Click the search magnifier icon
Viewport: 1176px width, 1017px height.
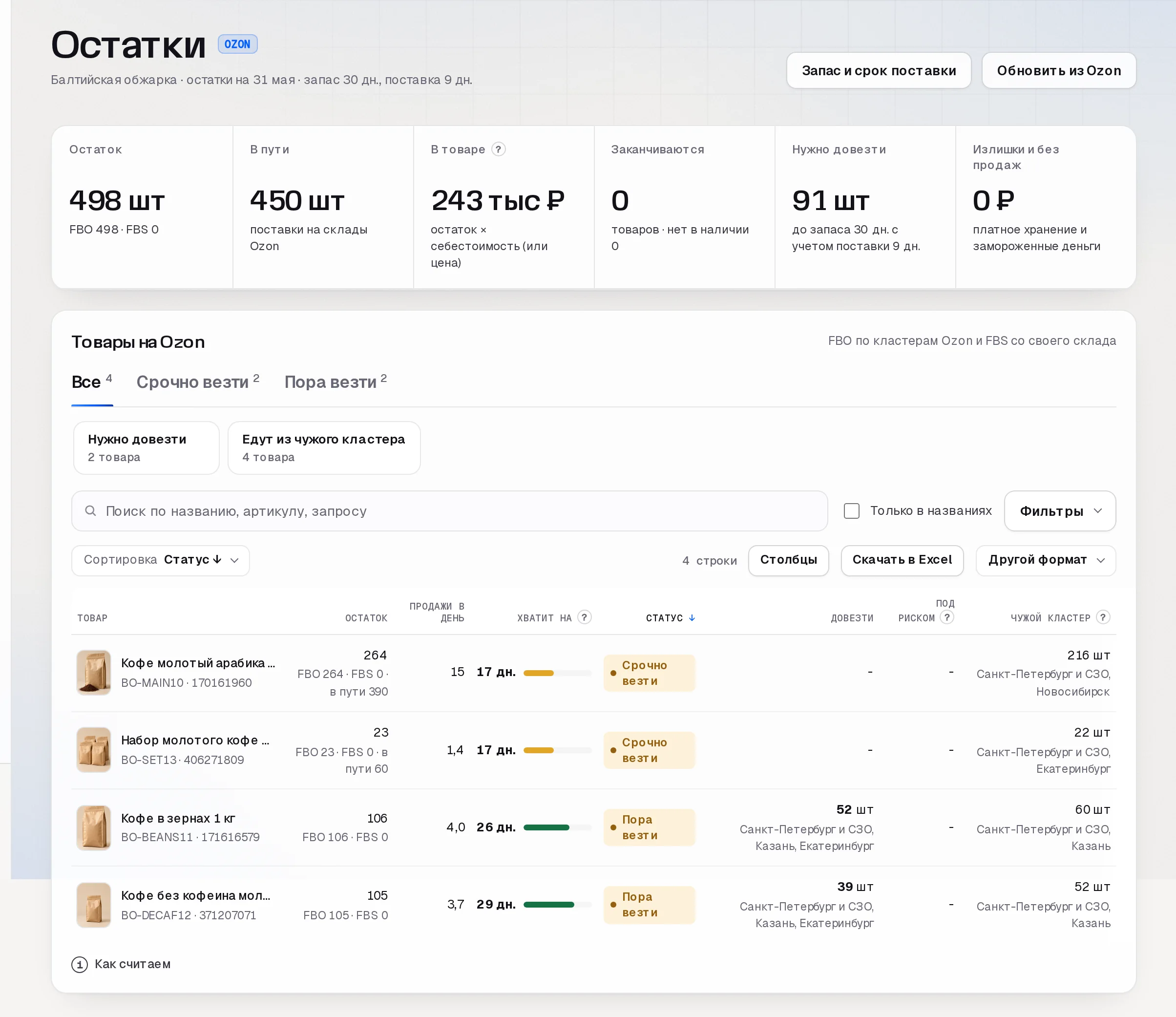[90, 511]
